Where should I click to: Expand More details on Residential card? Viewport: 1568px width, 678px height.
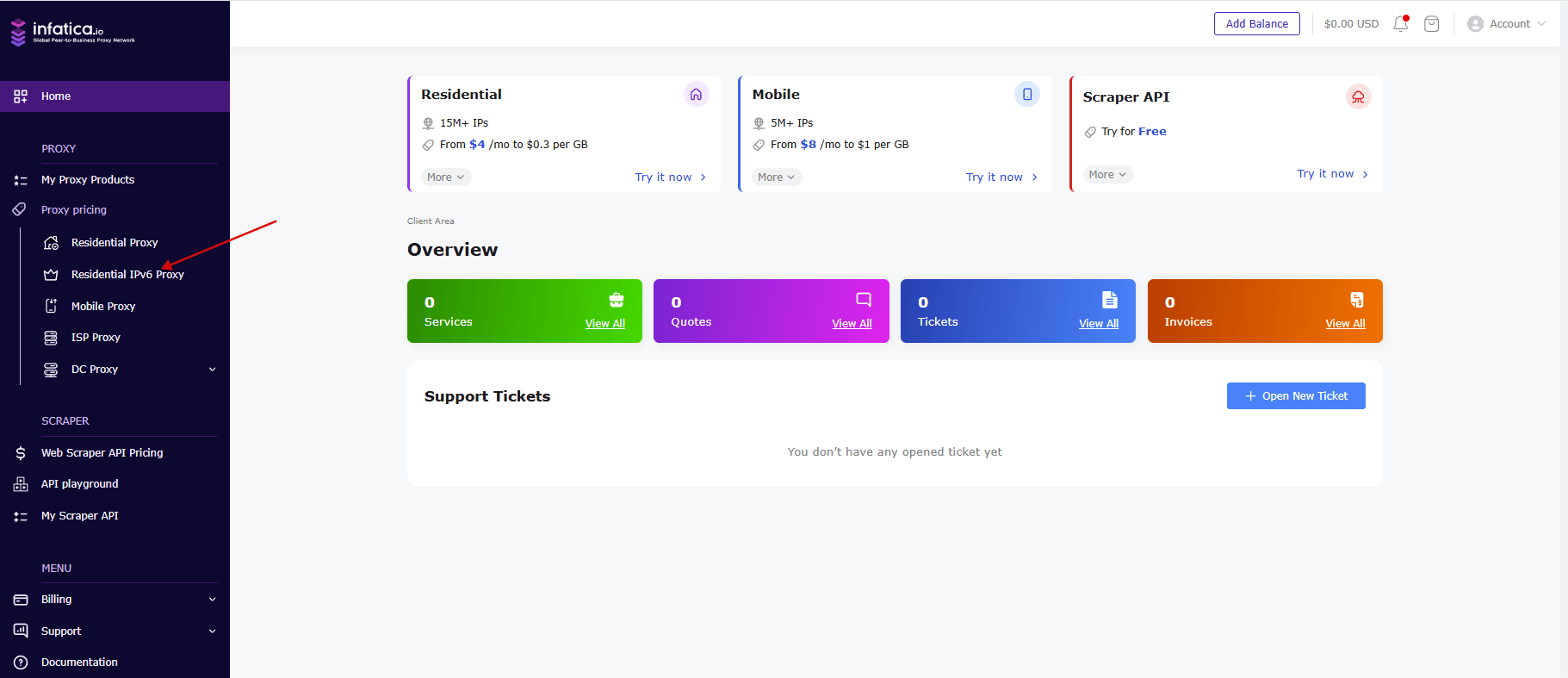[x=446, y=177]
